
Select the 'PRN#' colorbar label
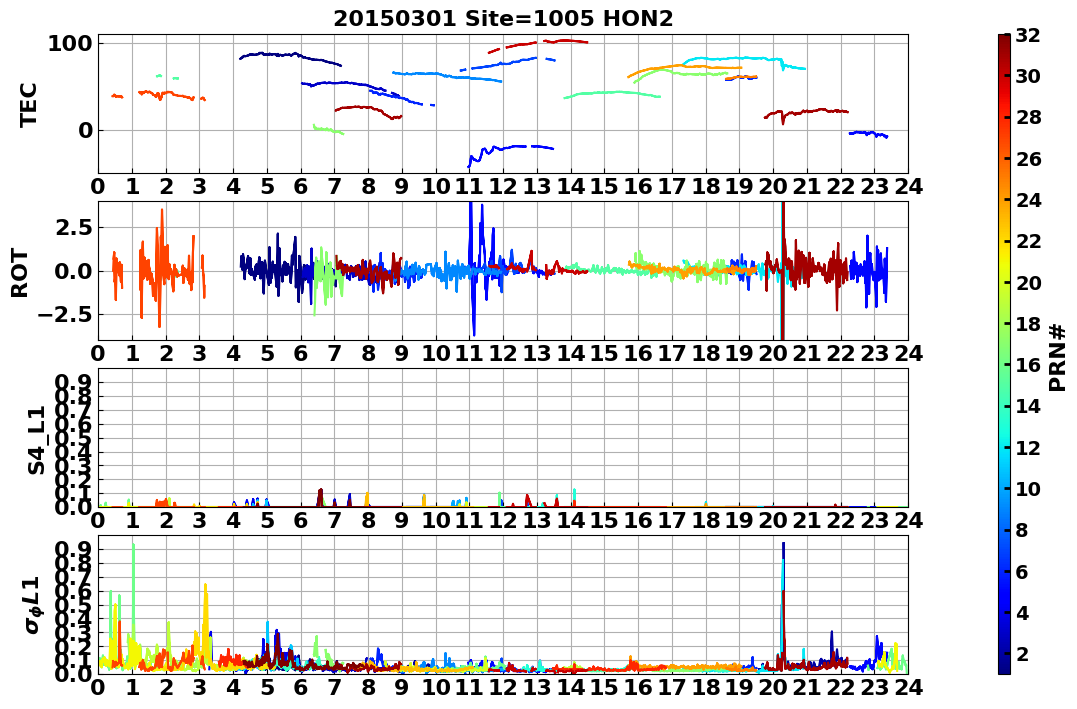[x=1058, y=357]
